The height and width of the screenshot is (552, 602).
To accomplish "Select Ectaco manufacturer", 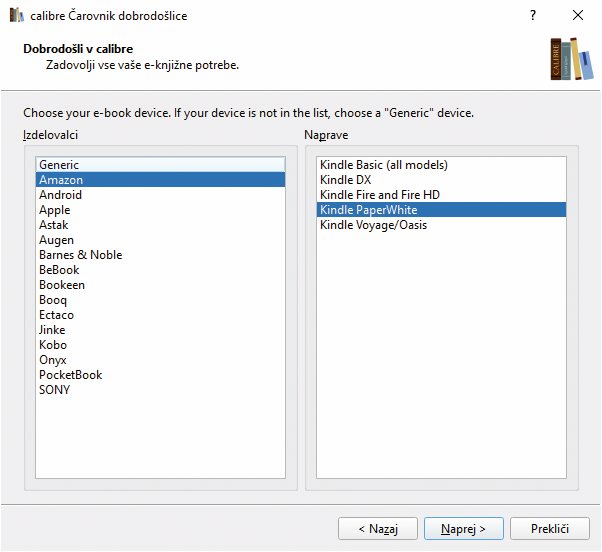I will (160, 315).
